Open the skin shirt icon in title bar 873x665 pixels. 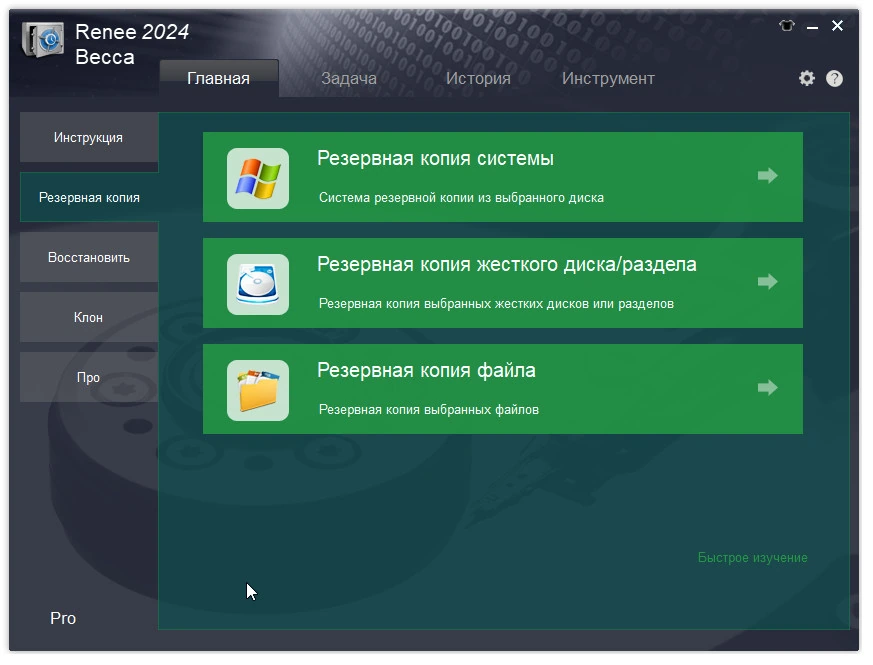coord(787,26)
